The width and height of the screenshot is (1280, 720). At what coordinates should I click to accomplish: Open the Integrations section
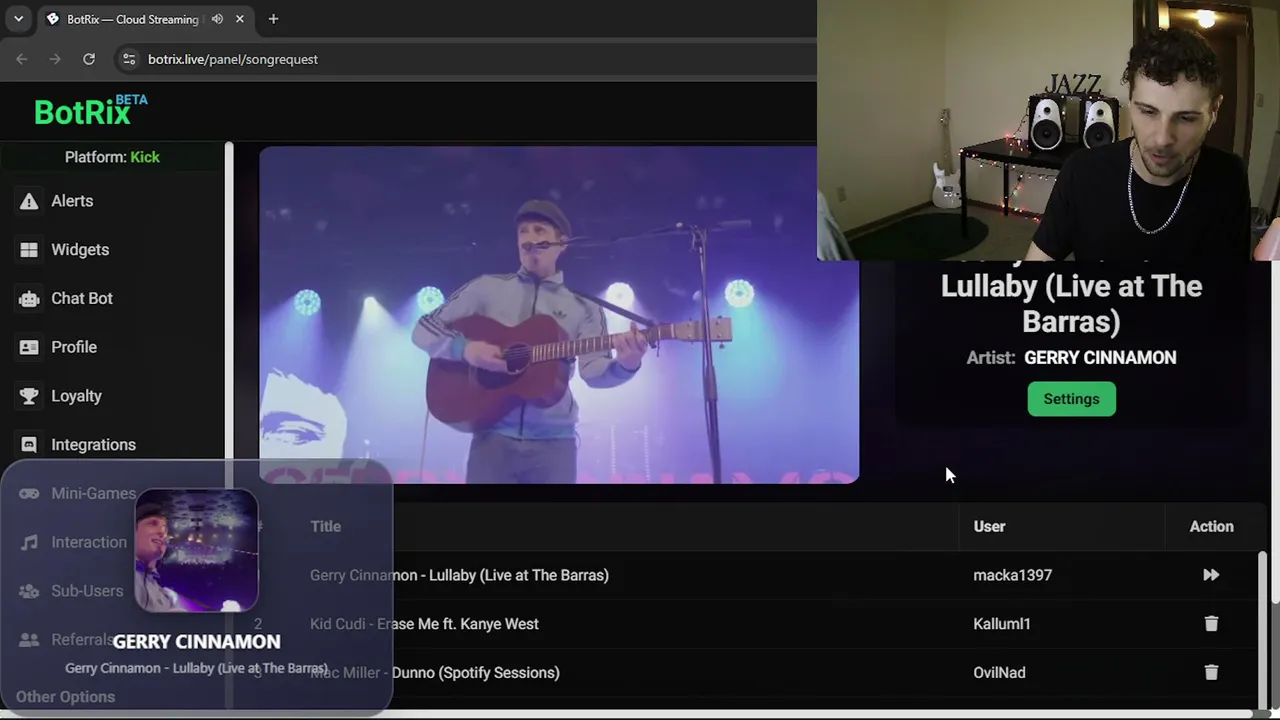[93, 445]
